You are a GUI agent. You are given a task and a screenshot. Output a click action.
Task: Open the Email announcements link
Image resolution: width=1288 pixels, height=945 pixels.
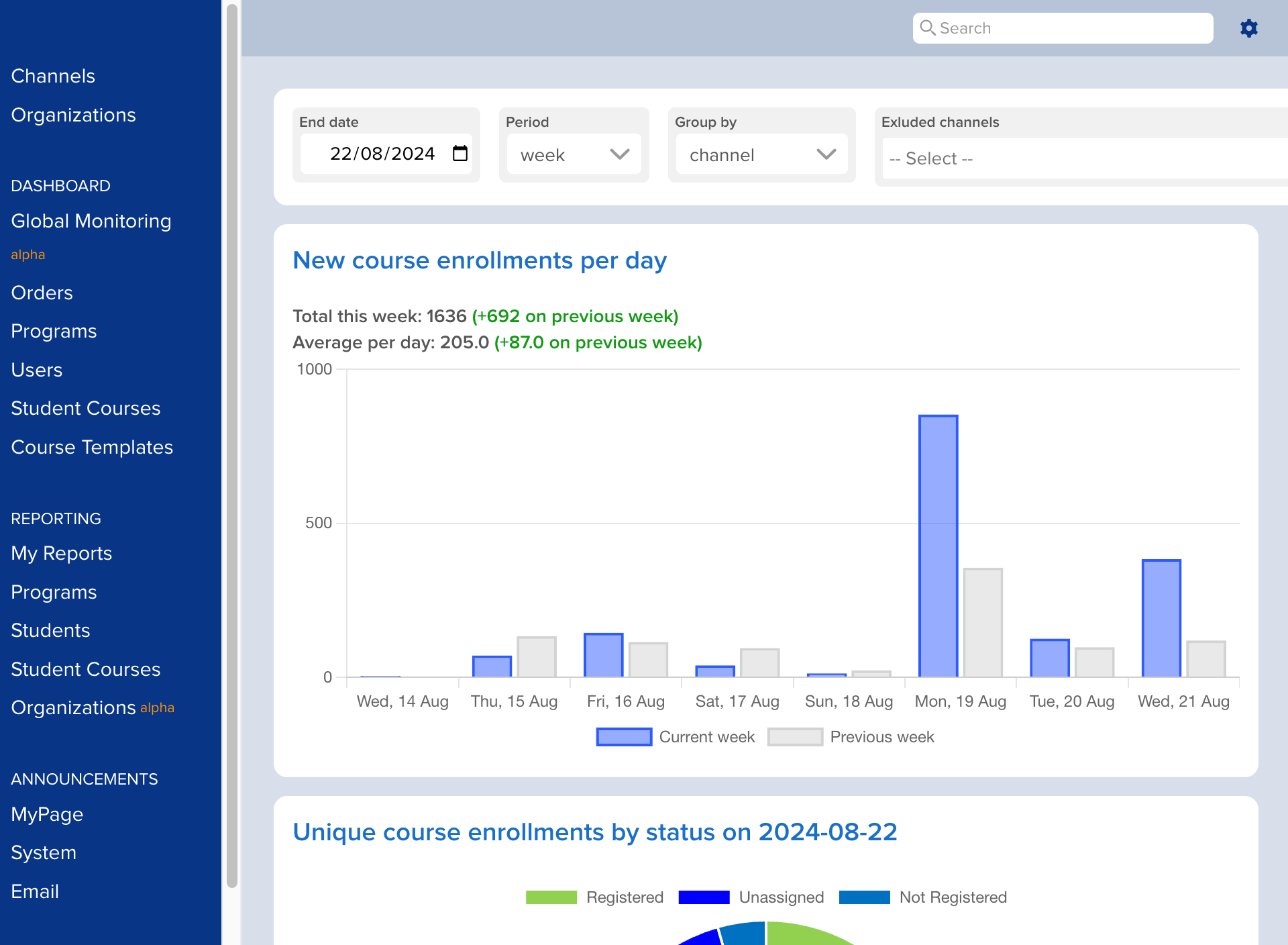pyautogui.click(x=35, y=891)
